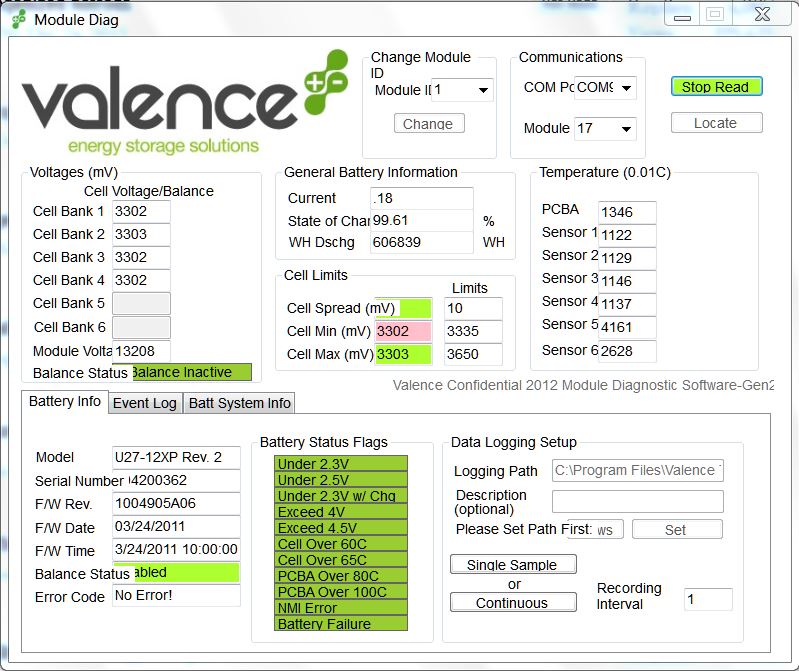This screenshot has width=799, height=671.
Task: Click the Current value field
Action: coord(422,198)
